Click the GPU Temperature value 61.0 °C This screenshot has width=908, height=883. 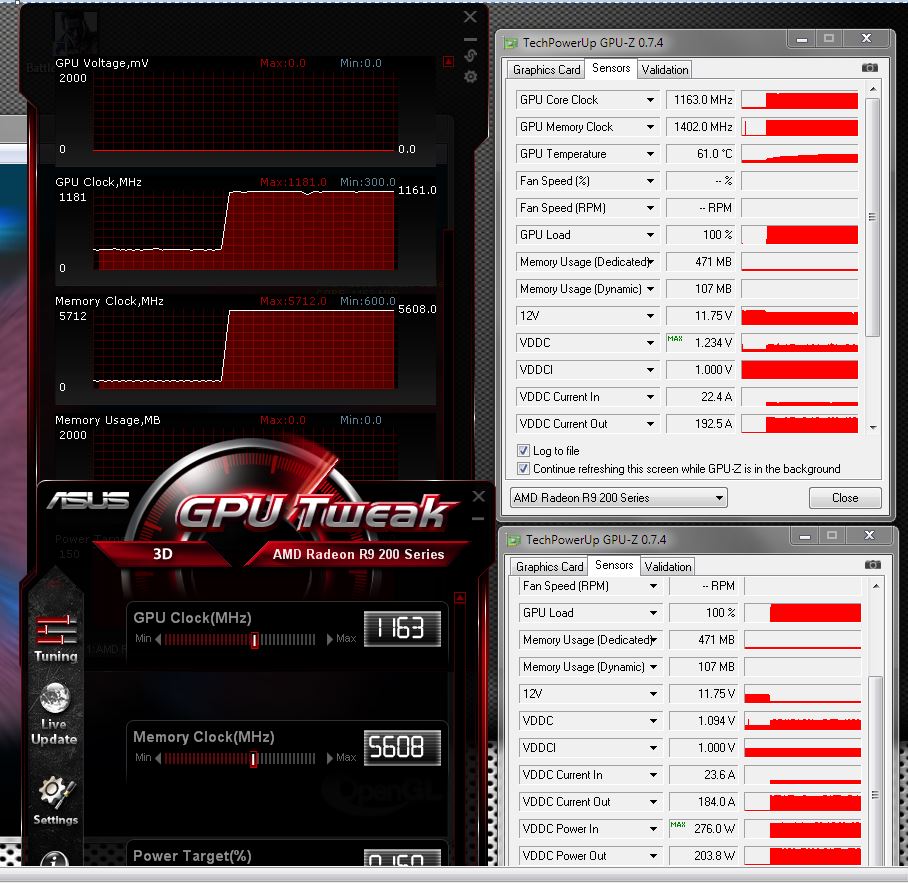[x=701, y=154]
